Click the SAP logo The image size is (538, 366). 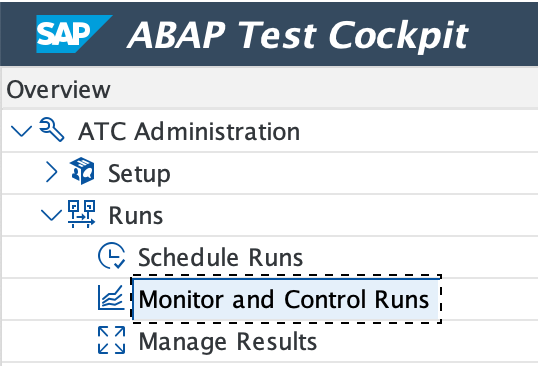coord(73,34)
